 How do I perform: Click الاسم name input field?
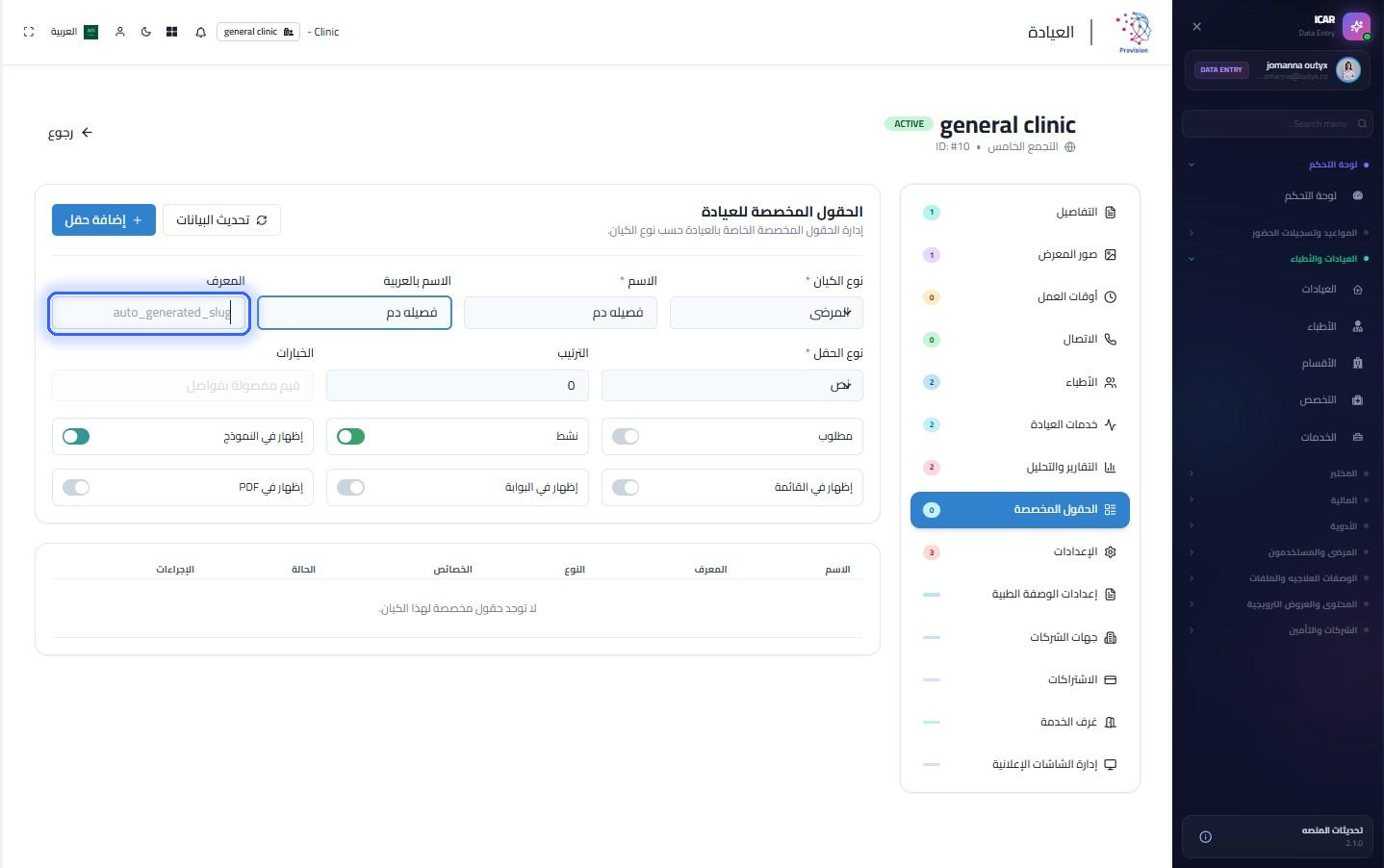pos(560,313)
